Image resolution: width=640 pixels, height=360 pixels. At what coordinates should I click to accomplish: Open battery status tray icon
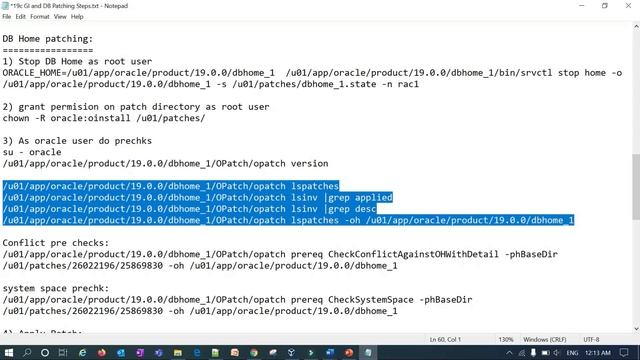point(545,353)
